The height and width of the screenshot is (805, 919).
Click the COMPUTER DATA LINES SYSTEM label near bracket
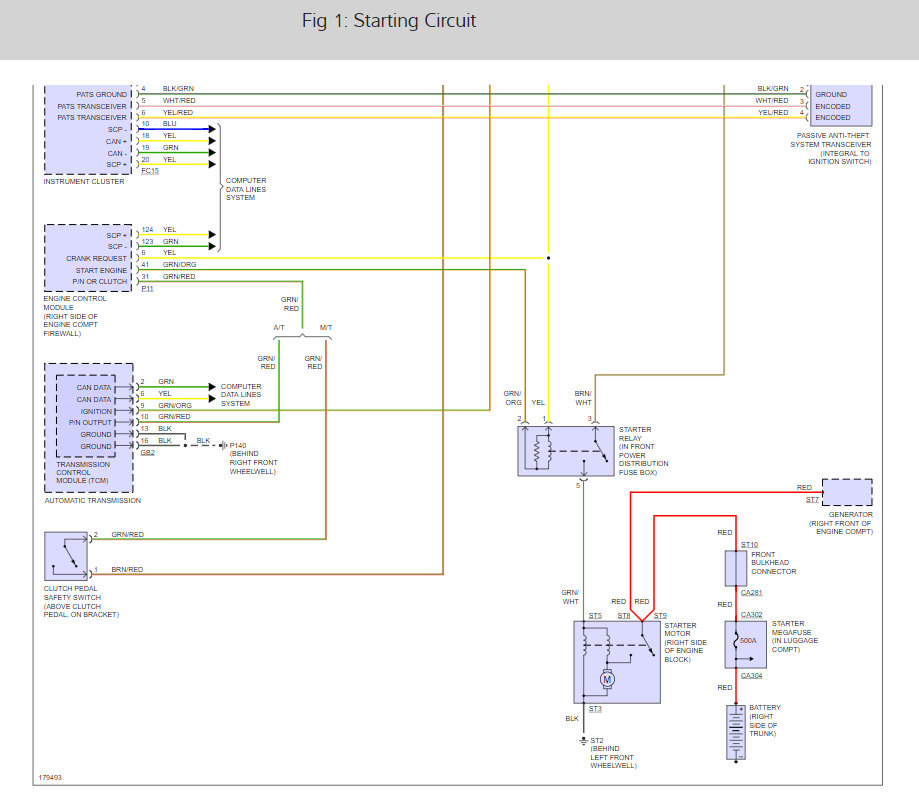[x=246, y=189]
